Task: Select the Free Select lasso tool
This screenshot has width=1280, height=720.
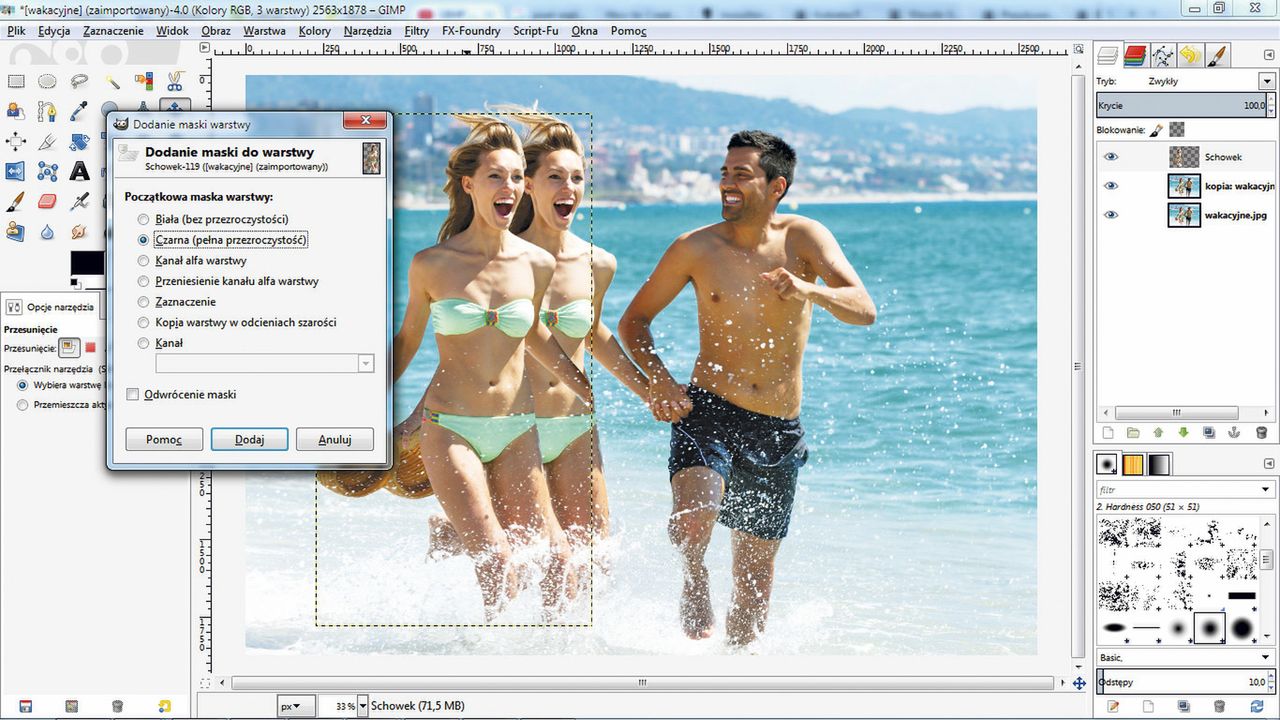Action: (79, 81)
